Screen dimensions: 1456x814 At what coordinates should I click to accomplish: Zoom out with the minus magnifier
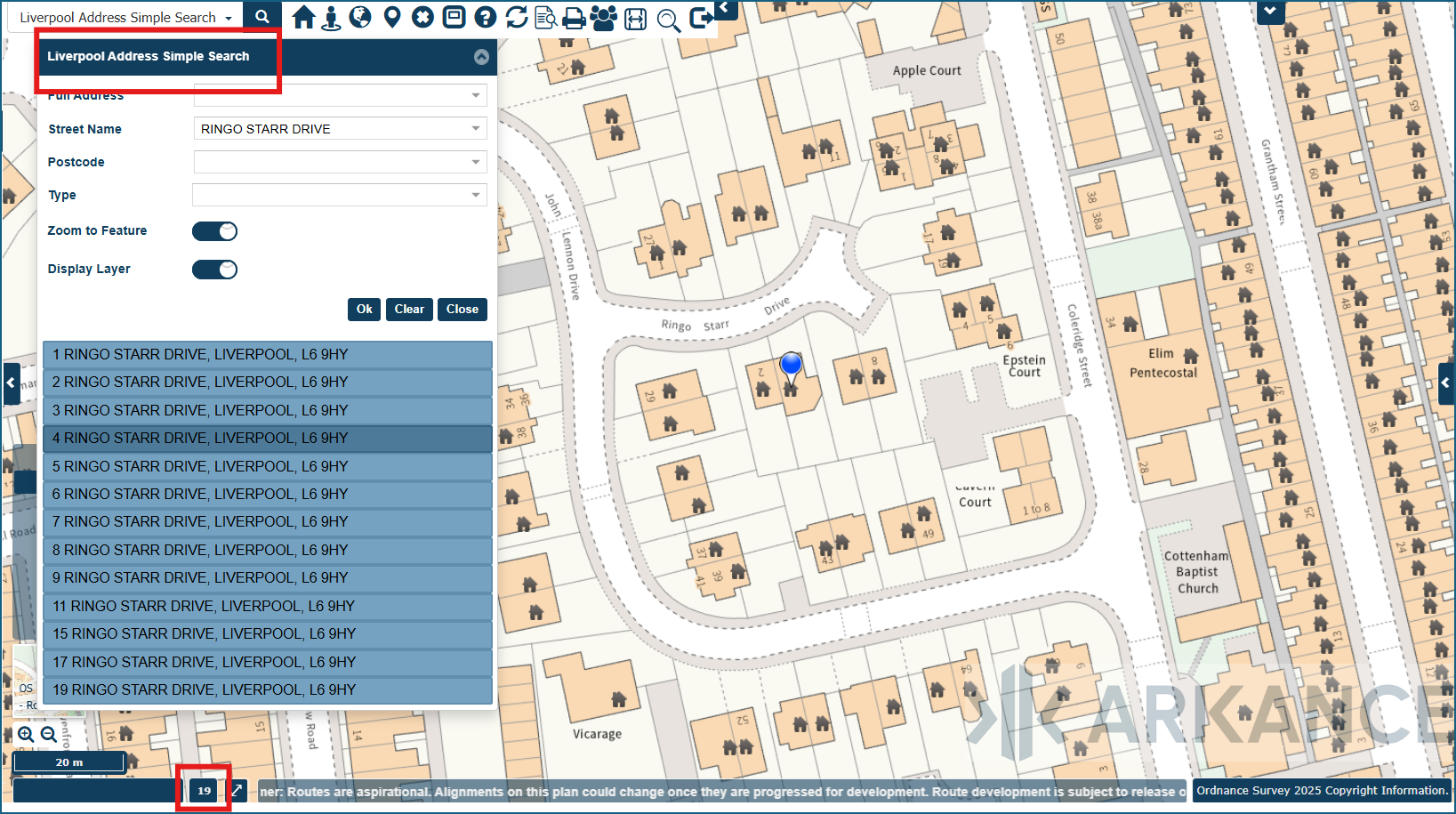coord(49,735)
